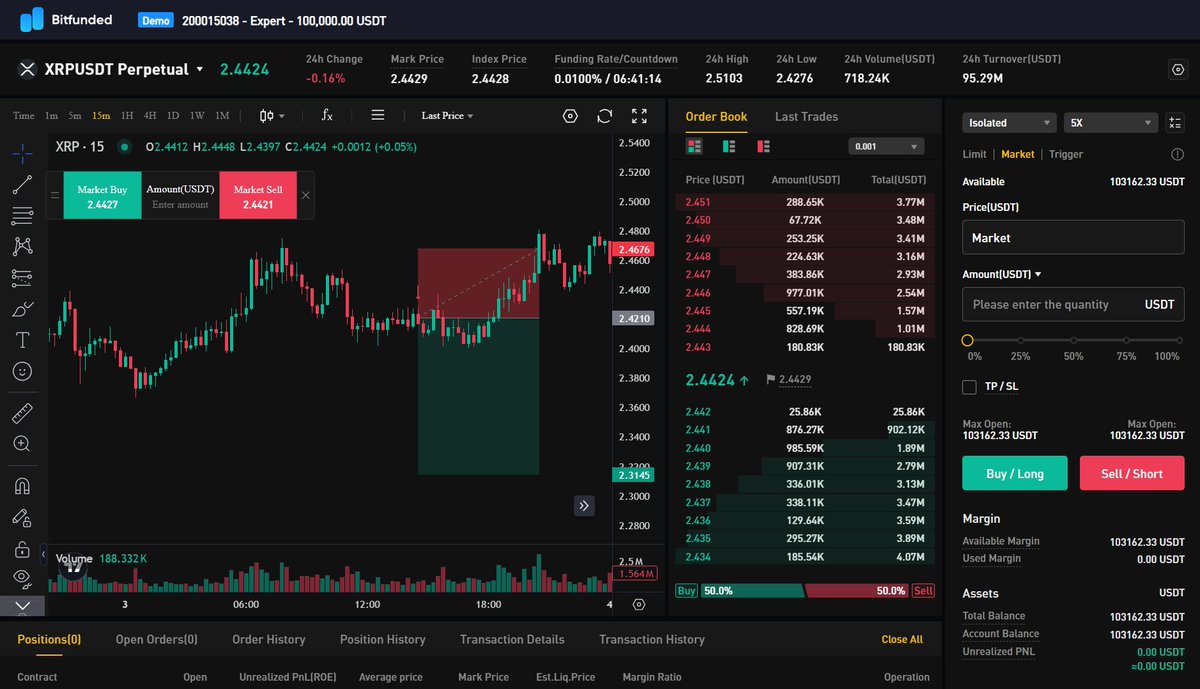Open the top-right trading preferences icon
The width and height of the screenshot is (1200, 689).
1177,69
